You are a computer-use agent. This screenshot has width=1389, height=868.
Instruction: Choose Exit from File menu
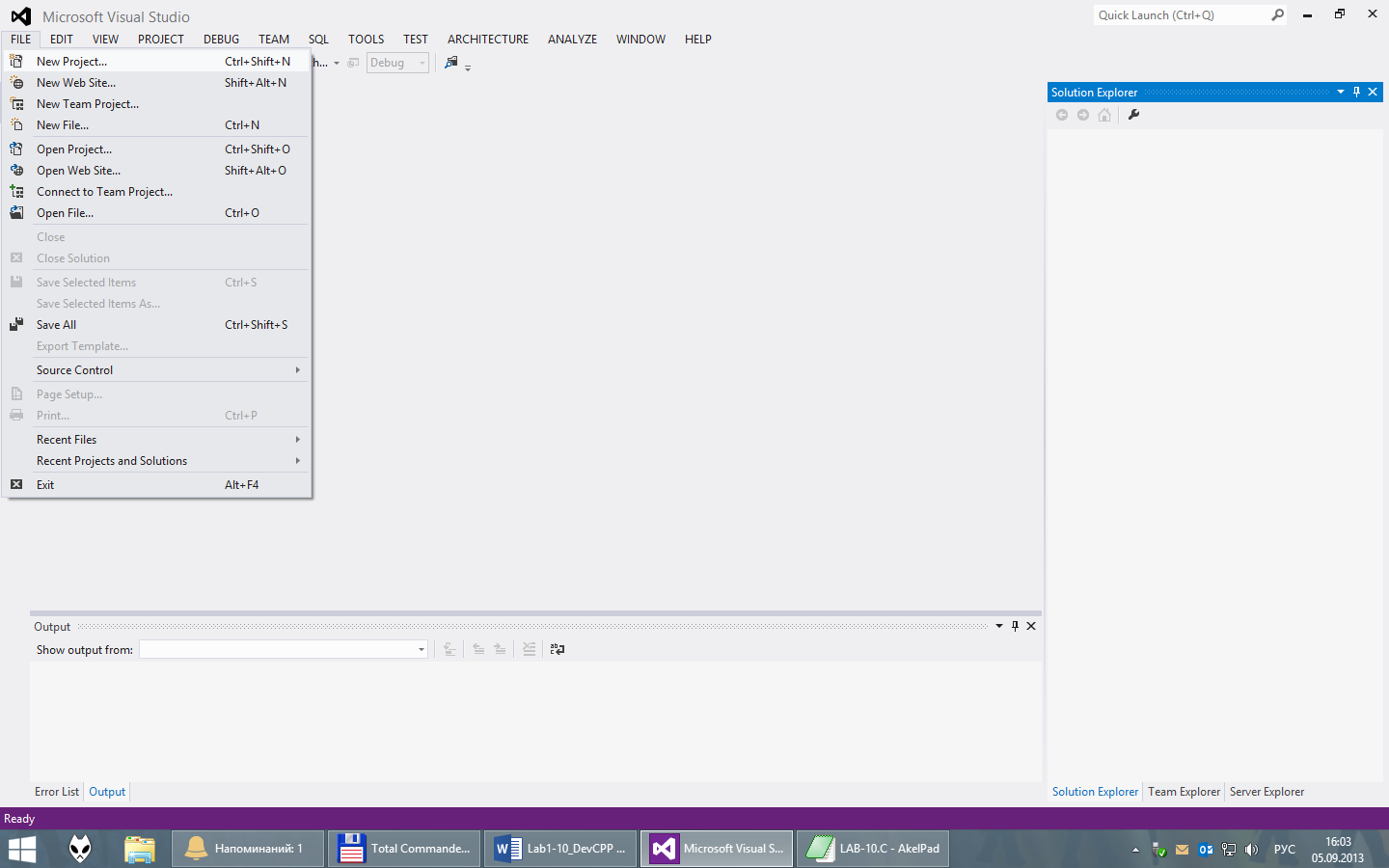[157, 484]
